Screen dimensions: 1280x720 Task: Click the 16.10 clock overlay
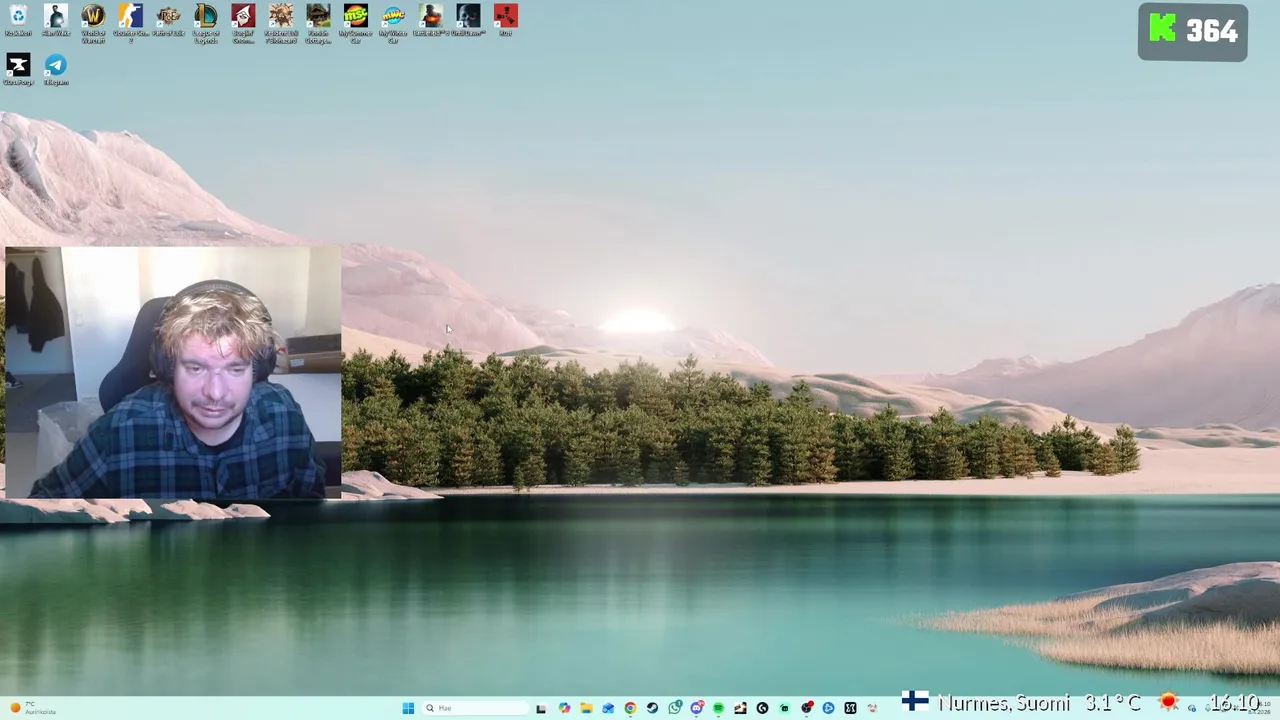point(1234,703)
